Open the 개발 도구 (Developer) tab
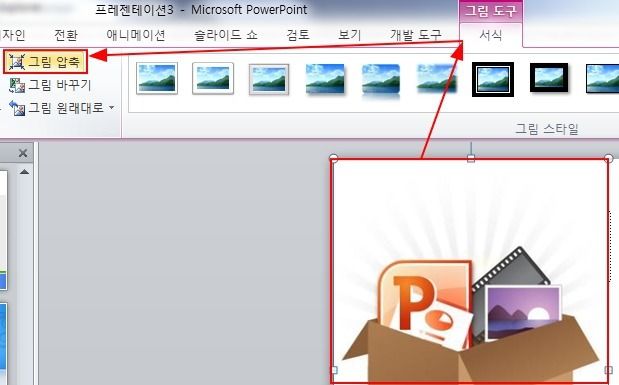The width and height of the screenshot is (619, 385). point(416,35)
